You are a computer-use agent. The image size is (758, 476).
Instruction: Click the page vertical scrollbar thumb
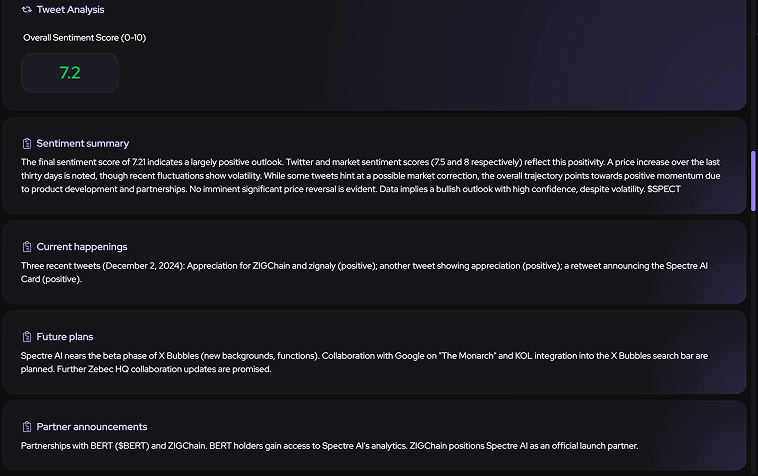pyautogui.click(x=753, y=181)
